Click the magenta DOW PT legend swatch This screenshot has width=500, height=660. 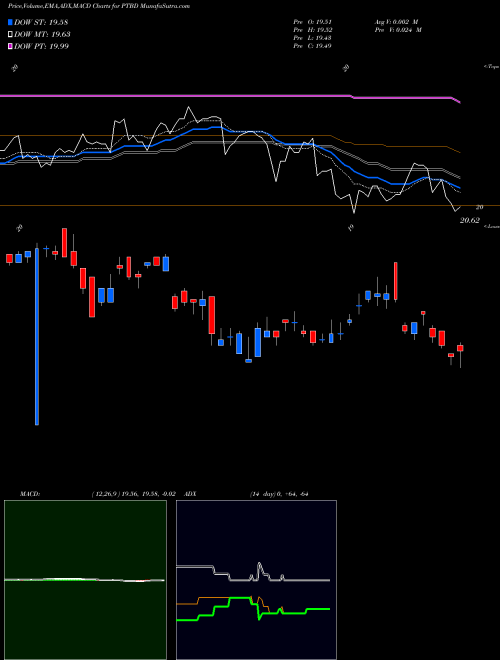[x=10, y=46]
